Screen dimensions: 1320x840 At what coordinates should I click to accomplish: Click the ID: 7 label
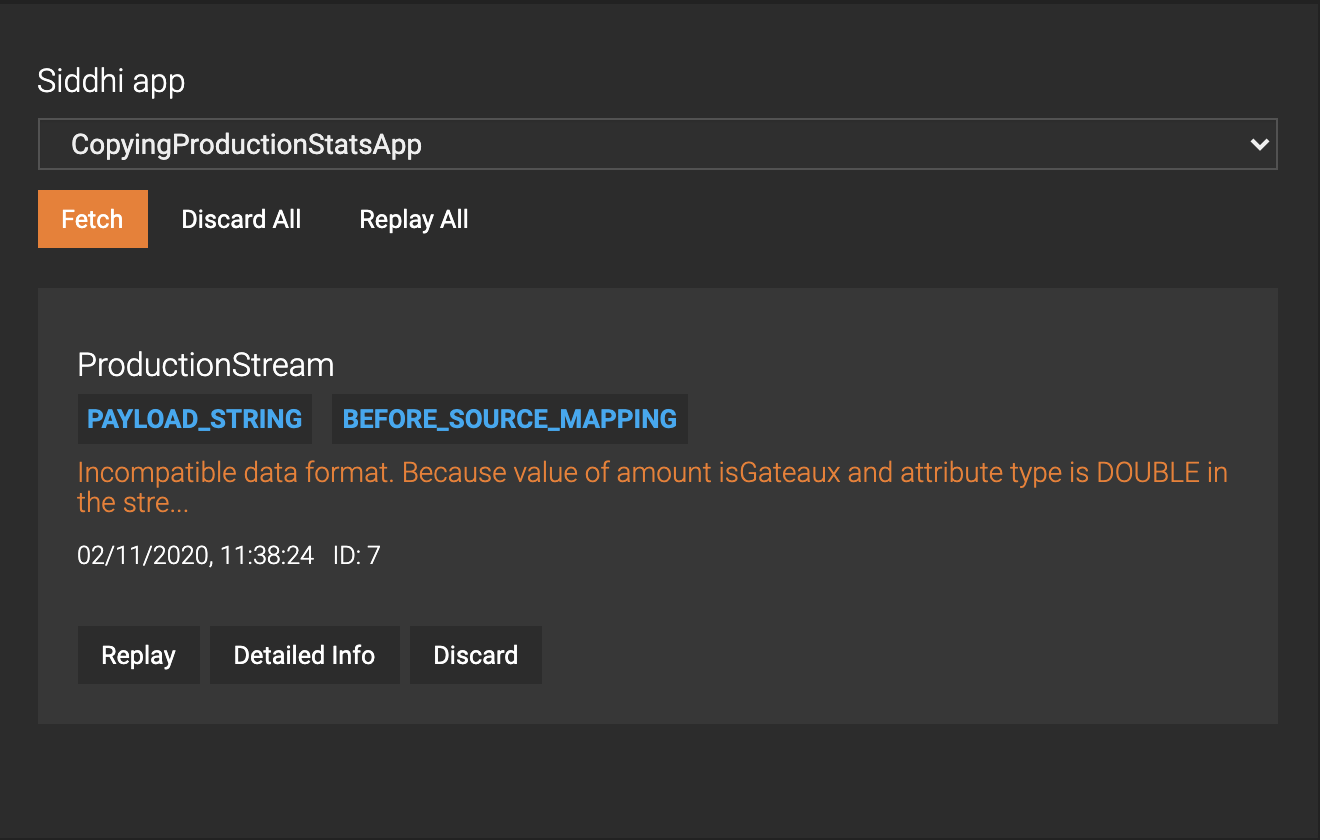[x=357, y=555]
